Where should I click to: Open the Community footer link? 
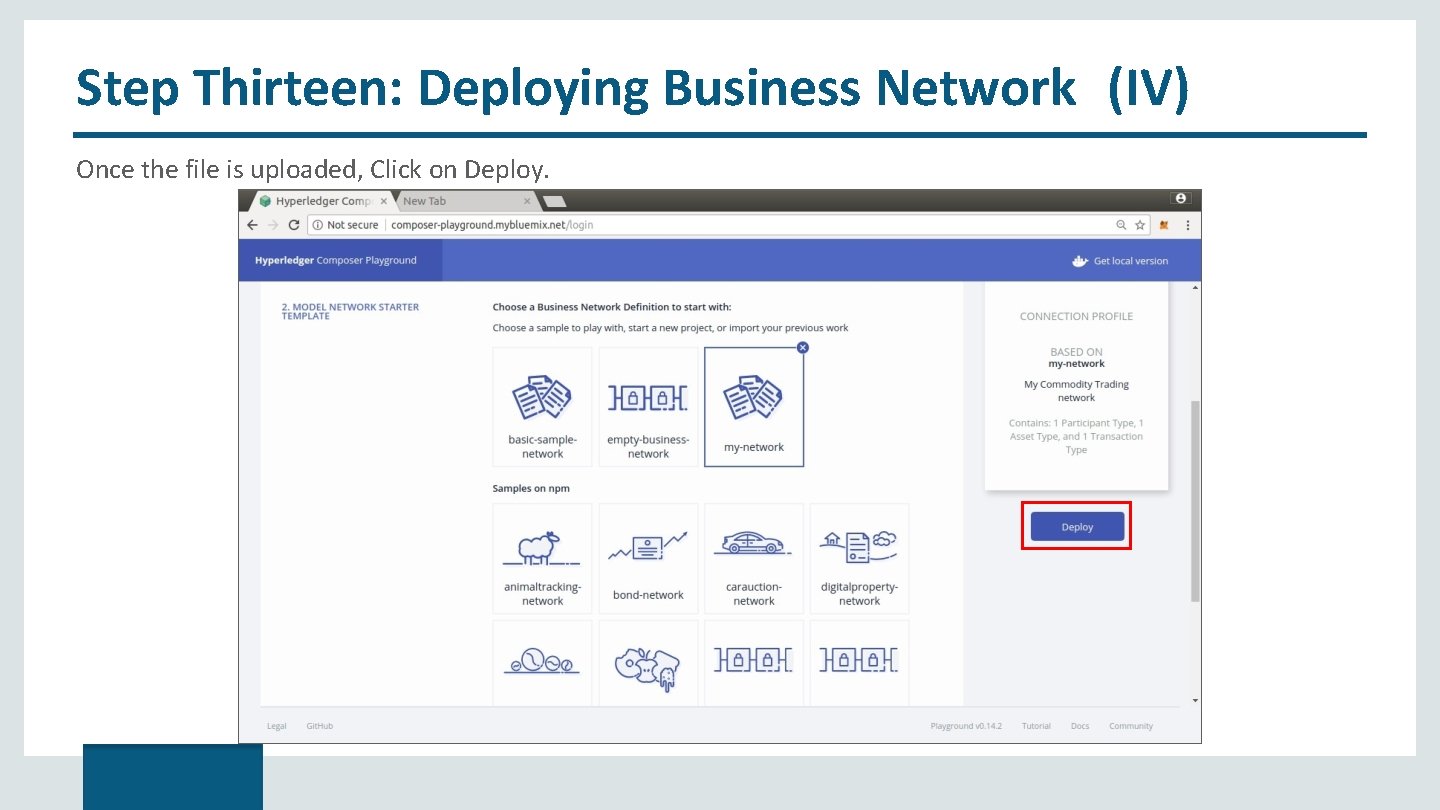(1131, 726)
